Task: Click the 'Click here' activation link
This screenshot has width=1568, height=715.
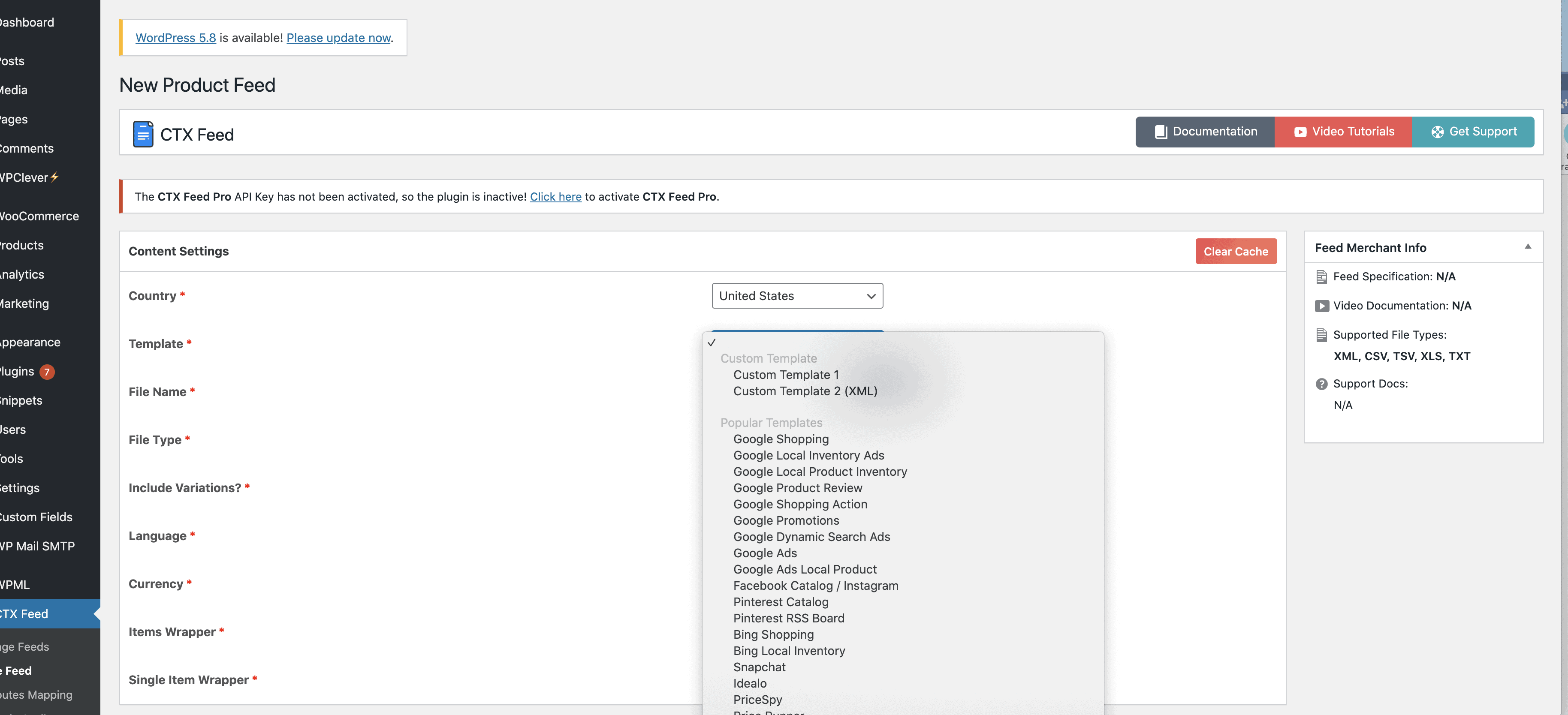Action: click(555, 197)
